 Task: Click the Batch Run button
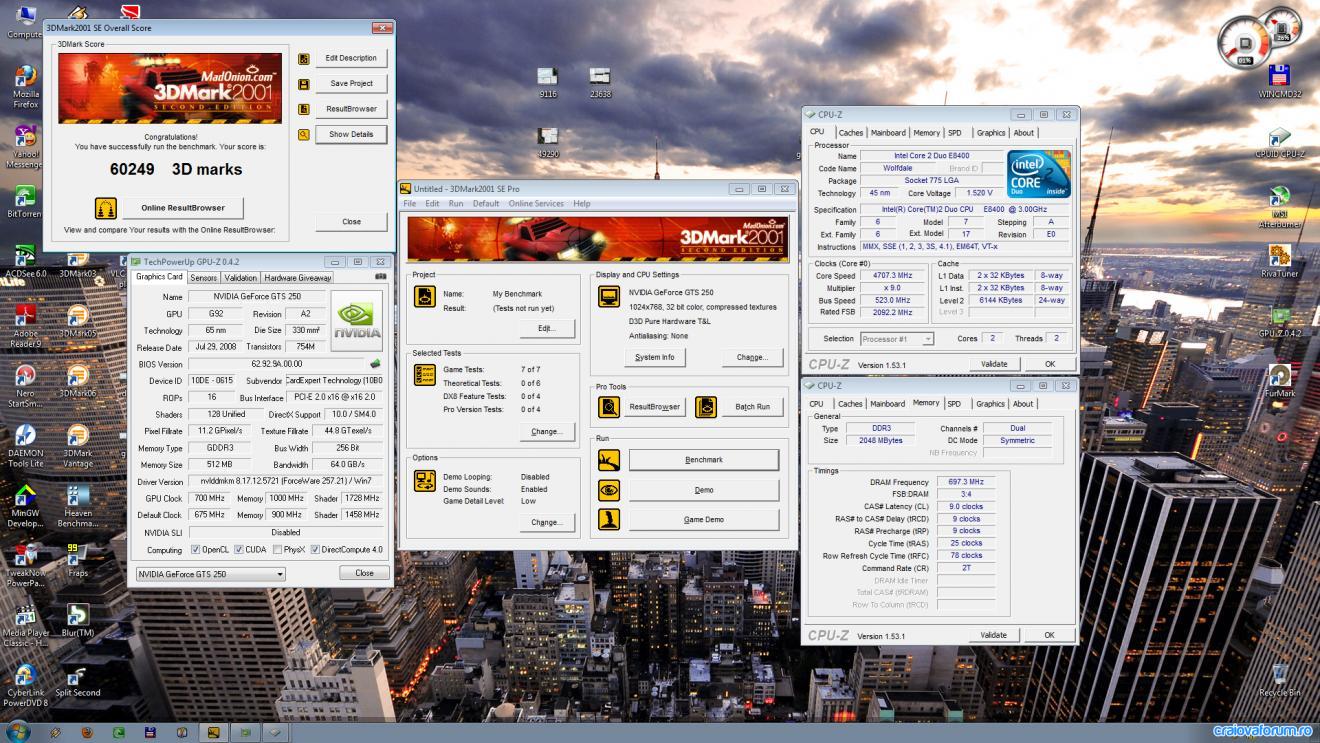[752, 407]
